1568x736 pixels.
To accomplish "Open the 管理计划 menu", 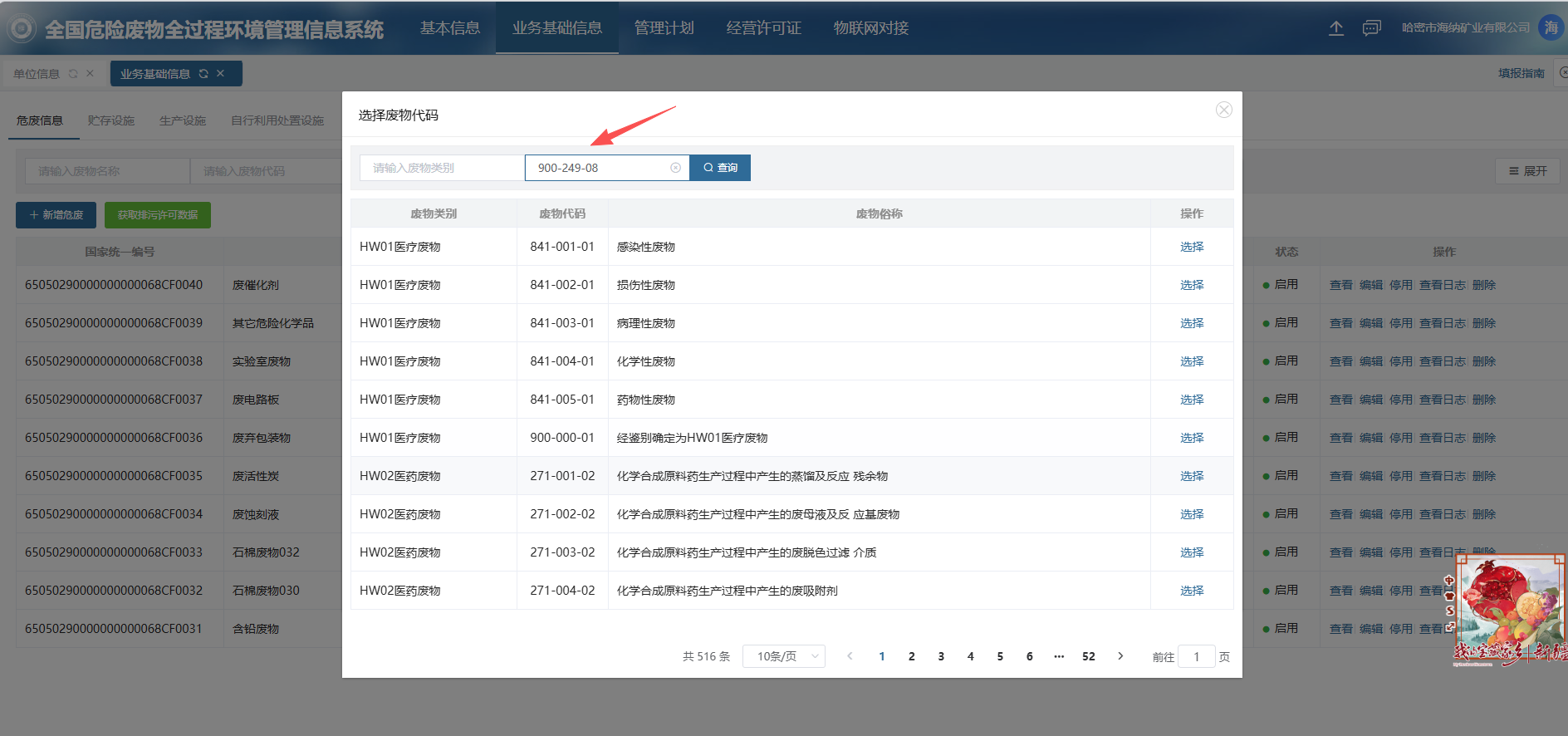I will click(x=664, y=28).
